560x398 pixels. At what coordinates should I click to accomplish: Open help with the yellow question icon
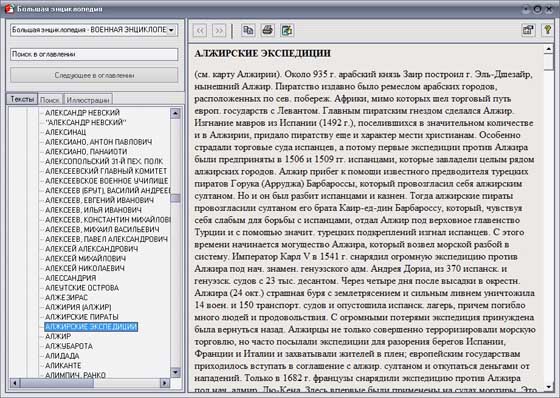tap(548, 30)
